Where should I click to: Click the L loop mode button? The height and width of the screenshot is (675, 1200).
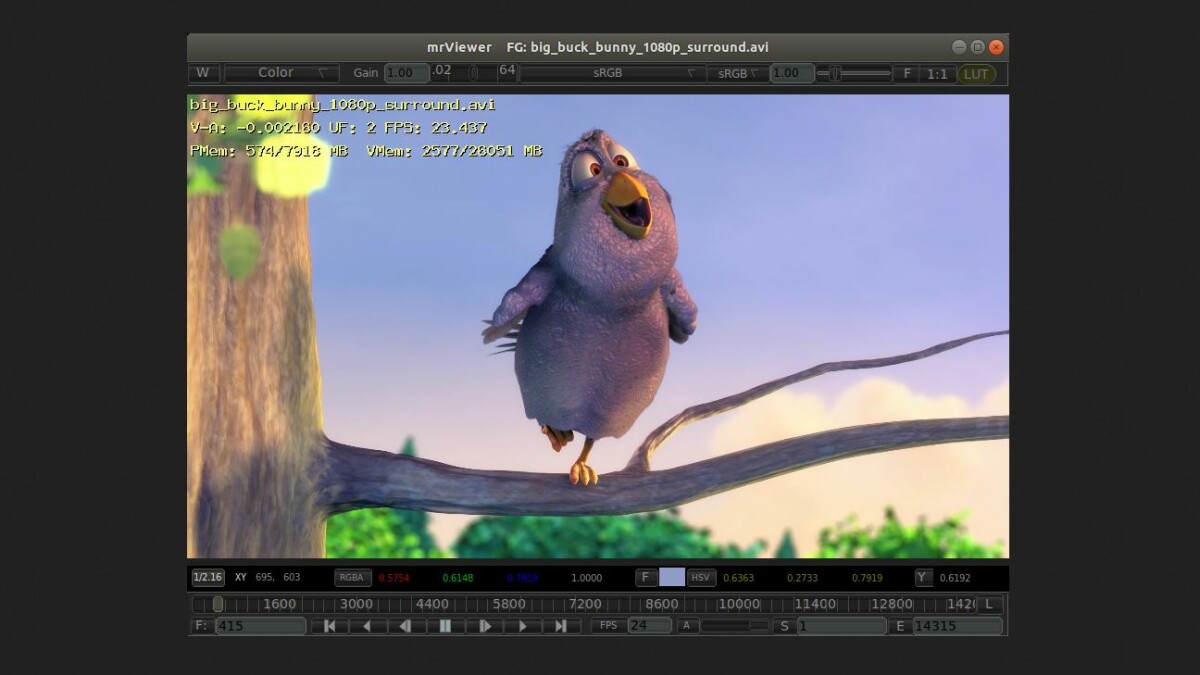989,604
